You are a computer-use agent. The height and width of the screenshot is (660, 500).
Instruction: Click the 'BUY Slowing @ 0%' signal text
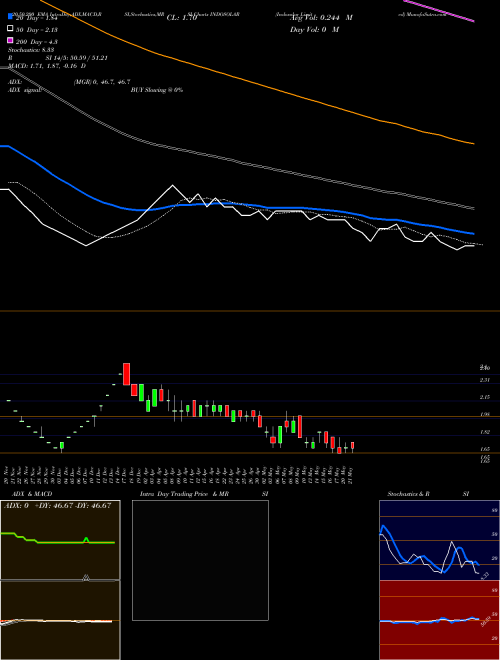coord(157,90)
